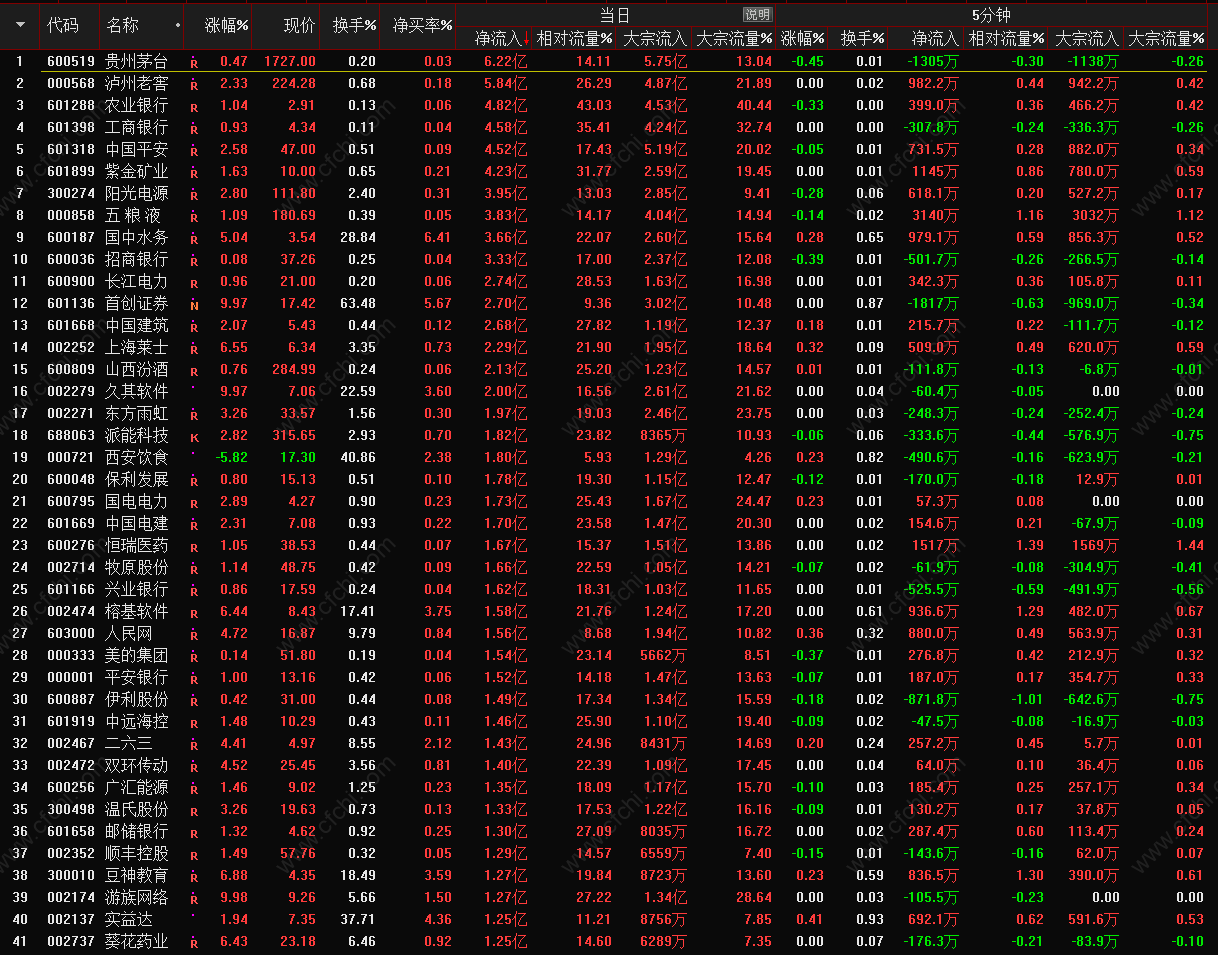1218x955 pixels.
Task: Click the 当日 group header
Action: [615, 15]
